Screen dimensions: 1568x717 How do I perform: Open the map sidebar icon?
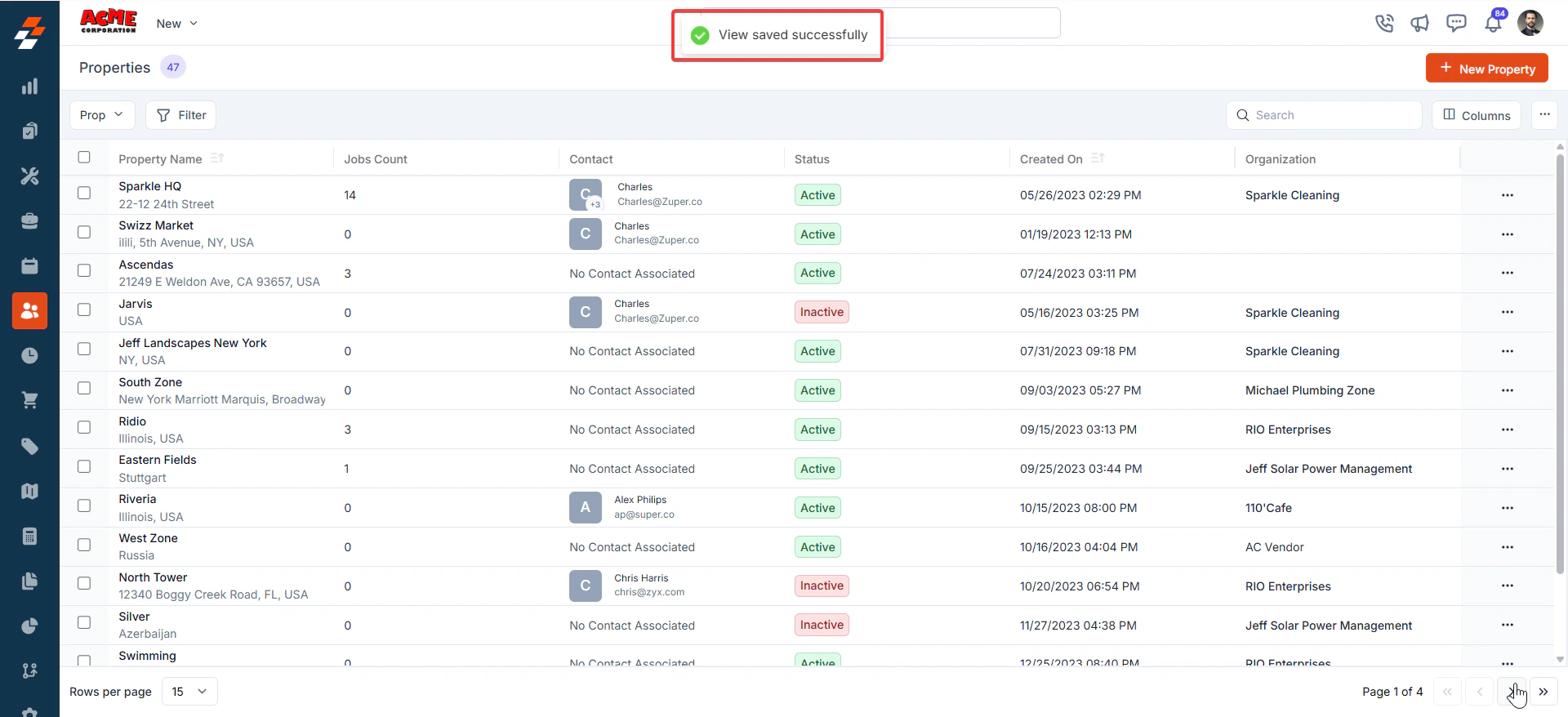[x=29, y=491]
